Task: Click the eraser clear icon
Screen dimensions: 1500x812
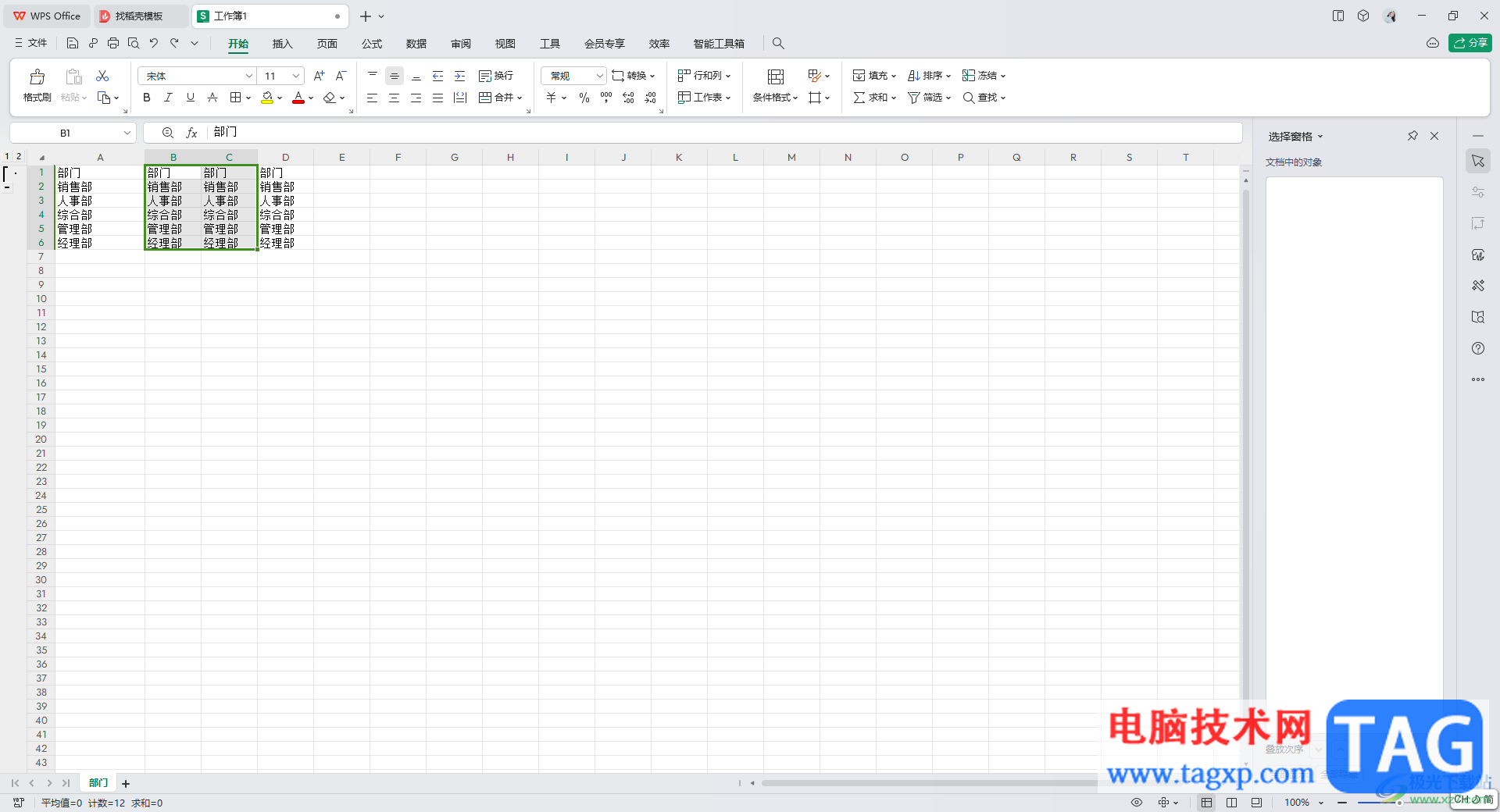Action: click(330, 98)
